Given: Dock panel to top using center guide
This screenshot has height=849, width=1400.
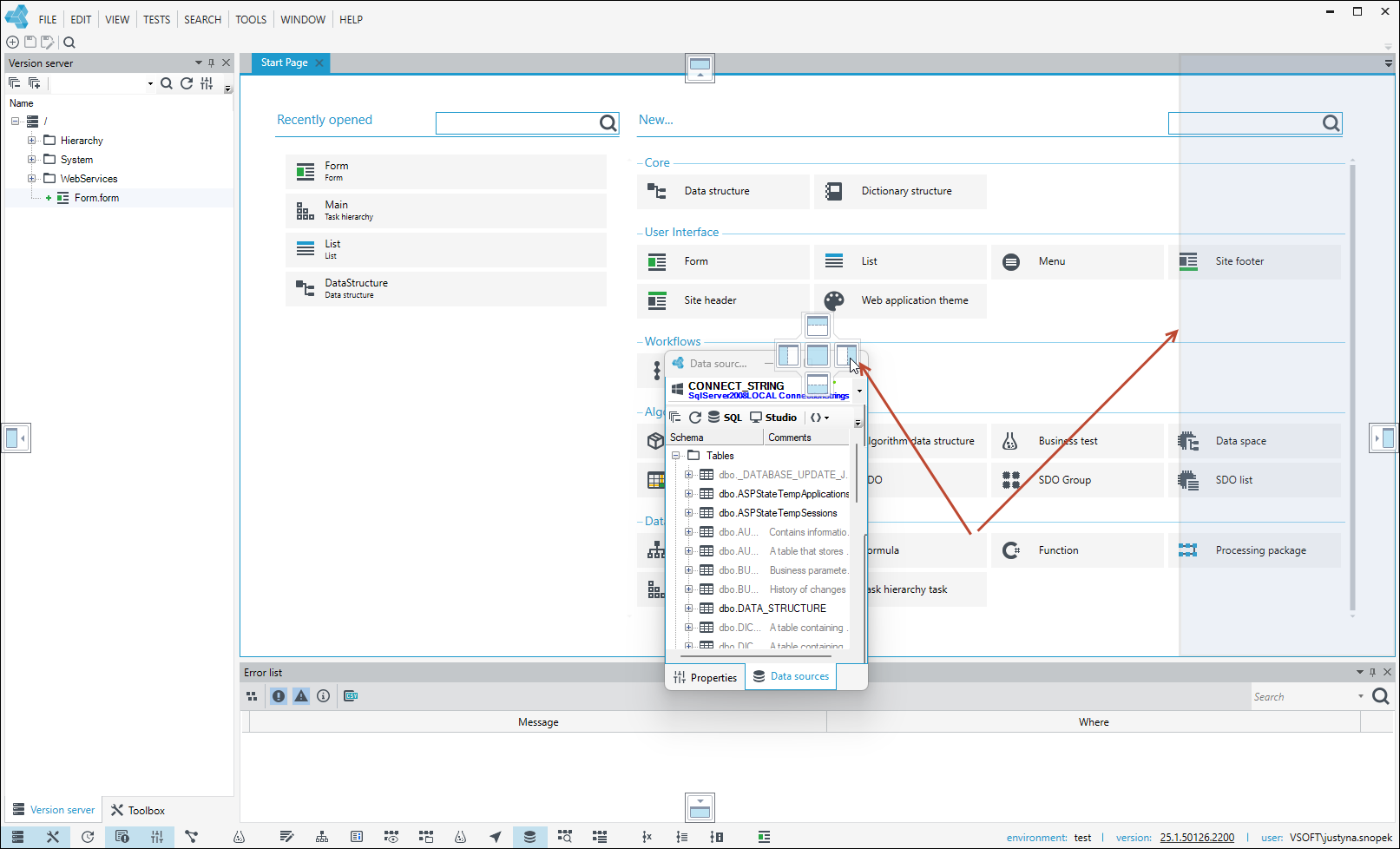Looking at the screenshot, I should pos(818,326).
